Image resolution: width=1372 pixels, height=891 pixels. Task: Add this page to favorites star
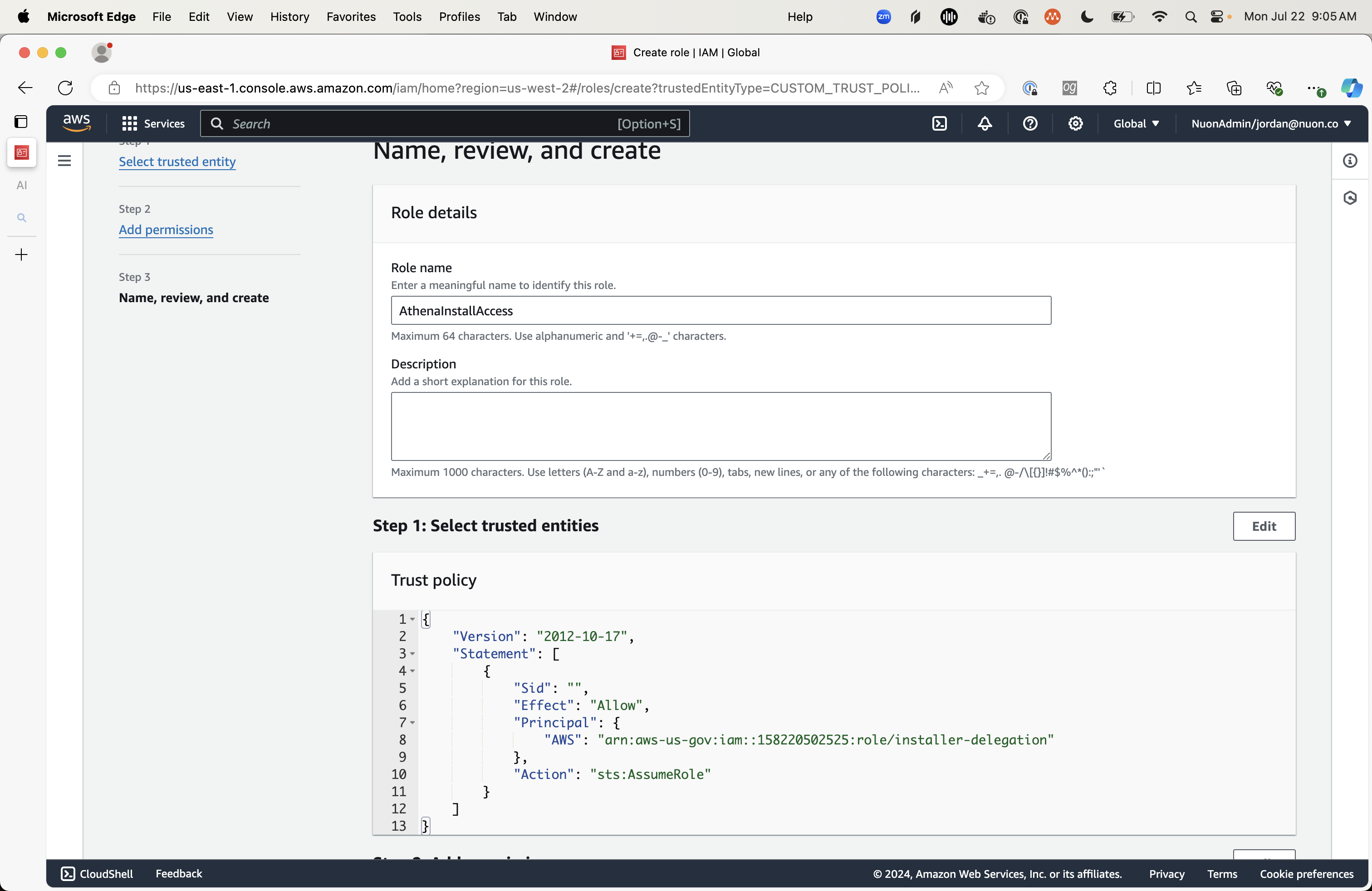pyautogui.click(x=981, y=88)
